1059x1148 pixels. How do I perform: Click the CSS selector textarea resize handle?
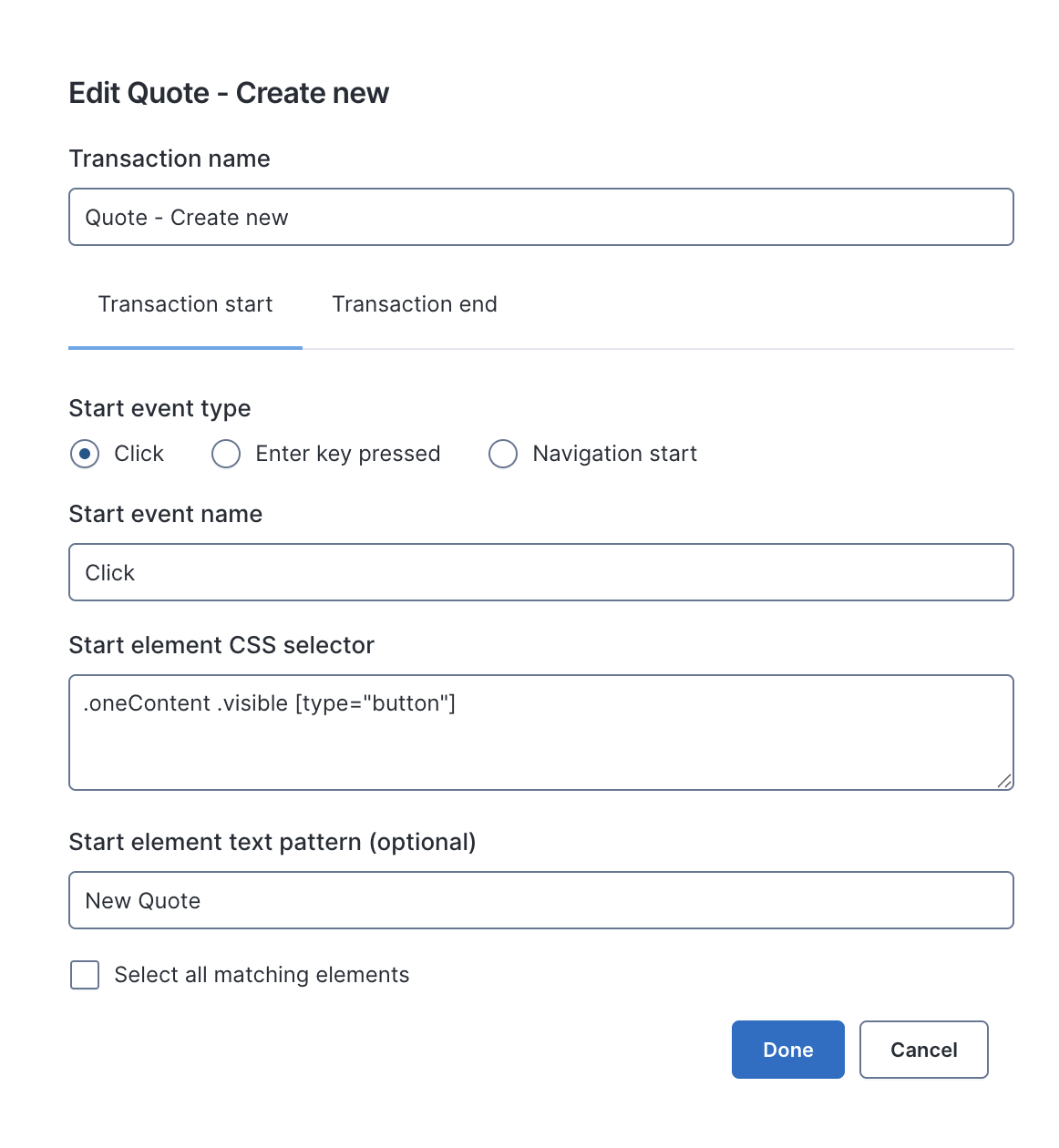click(1004, 781)
